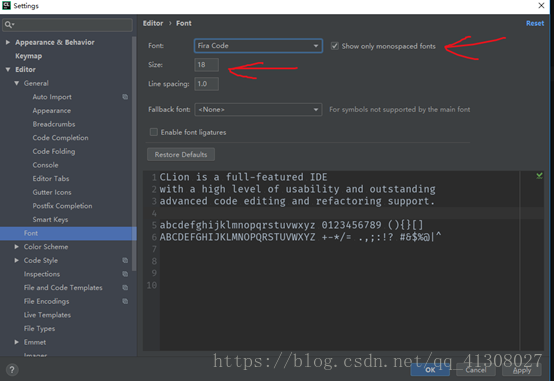Click preview line starting with 'abcdefghijklmnopqrstuvwxyz'
The width and height of the screenshot is (554, 381).
291,225
